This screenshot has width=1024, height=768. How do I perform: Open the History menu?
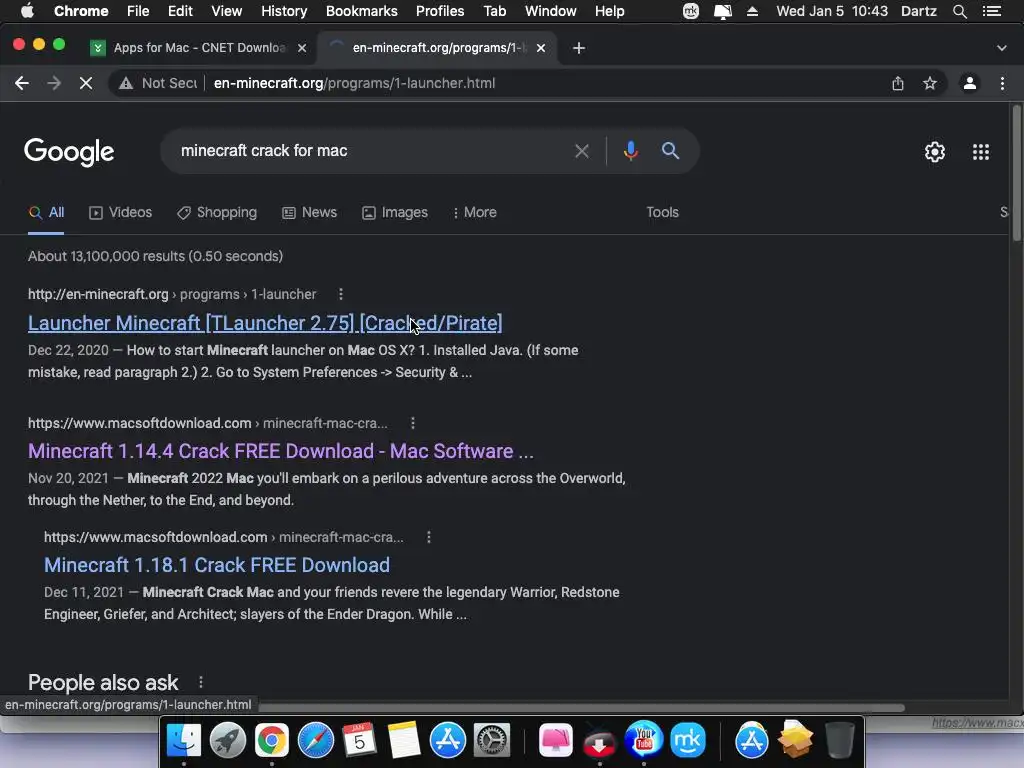[x=284, y=11]
